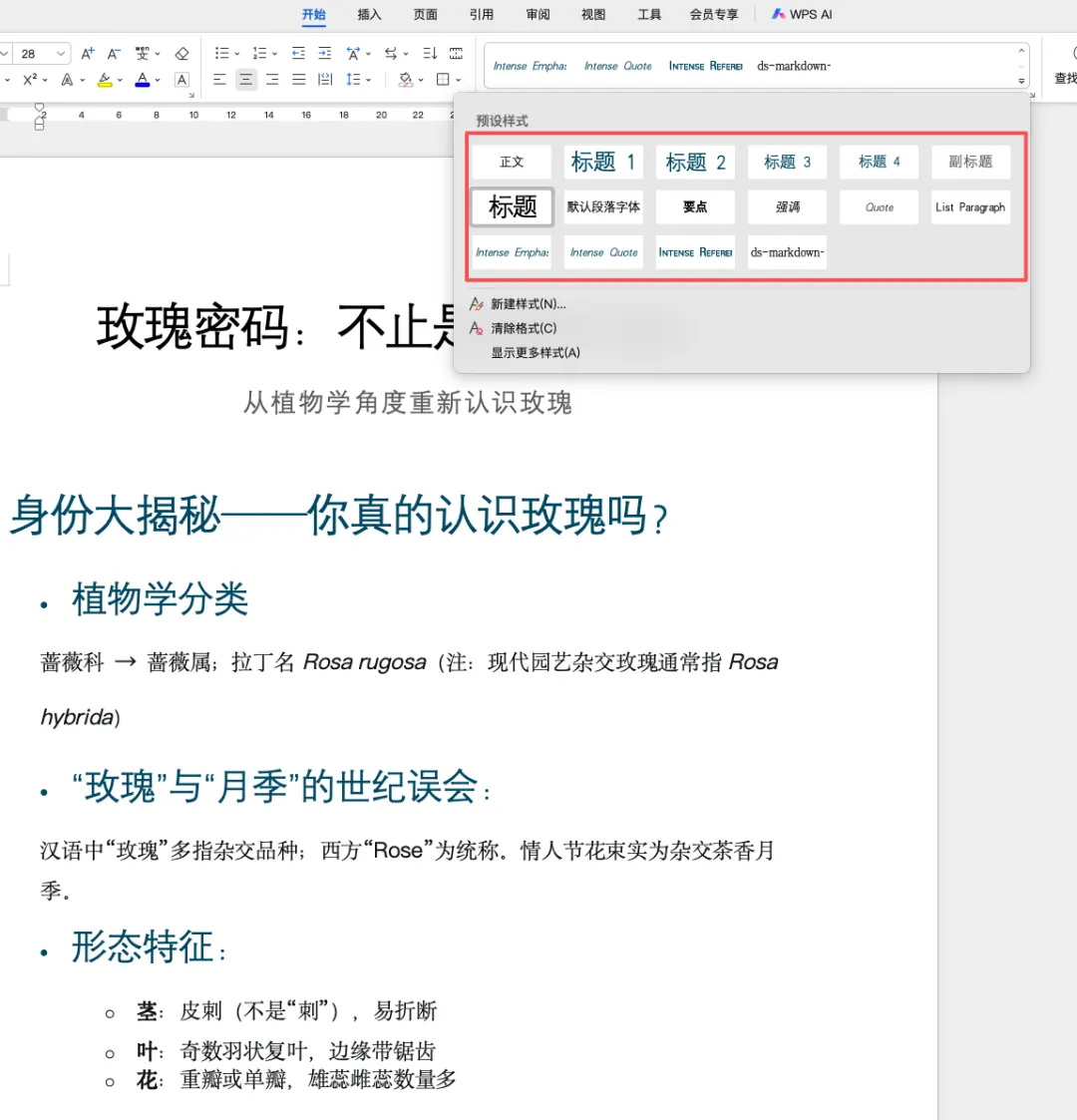Screen dimensions: 1077x1120
Task: Justify the paragraph text
Action: pyautogui.click(x=298, y=79)
